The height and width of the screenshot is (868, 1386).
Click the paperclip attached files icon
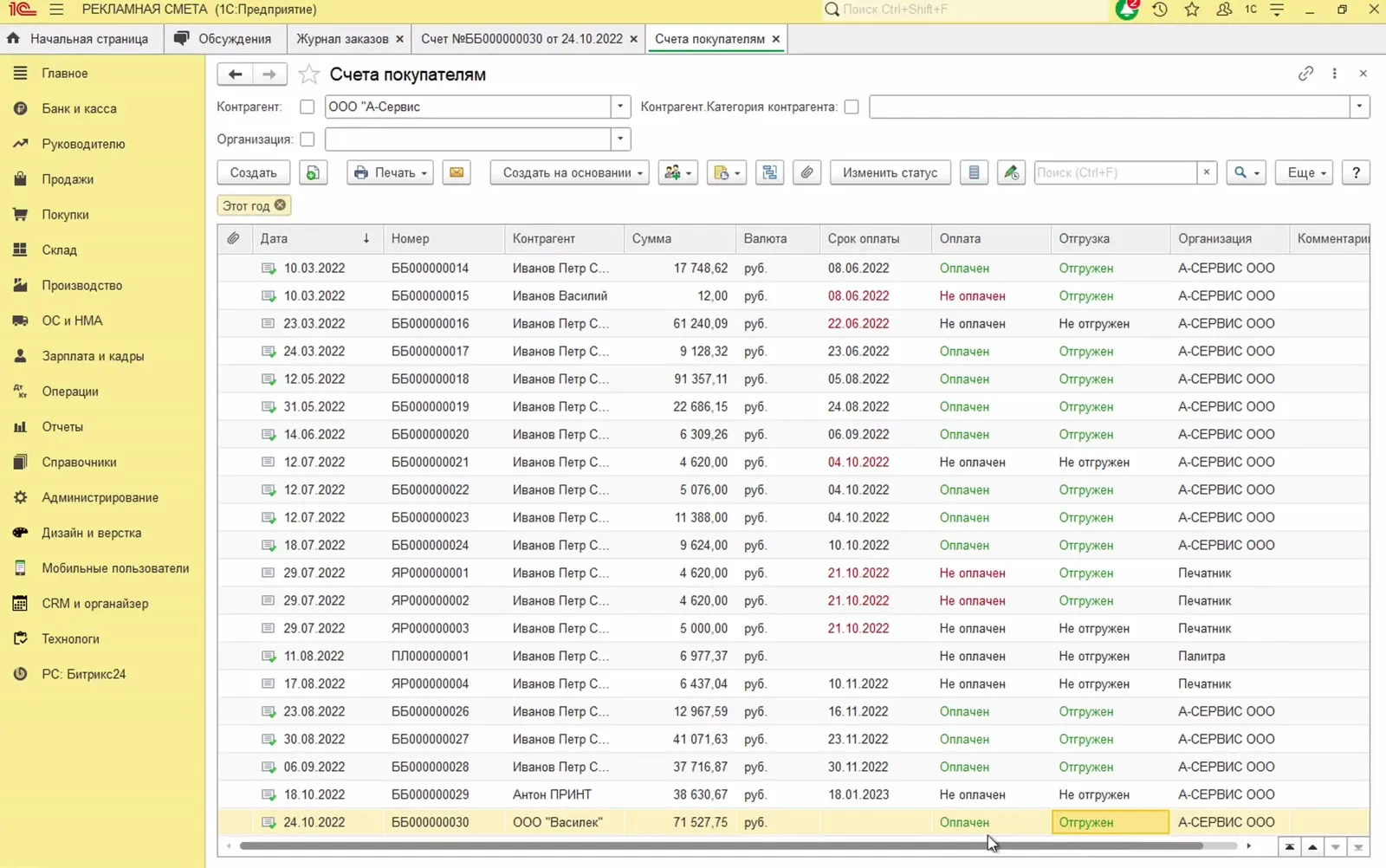pyautogui.click(x=806, y=172)
